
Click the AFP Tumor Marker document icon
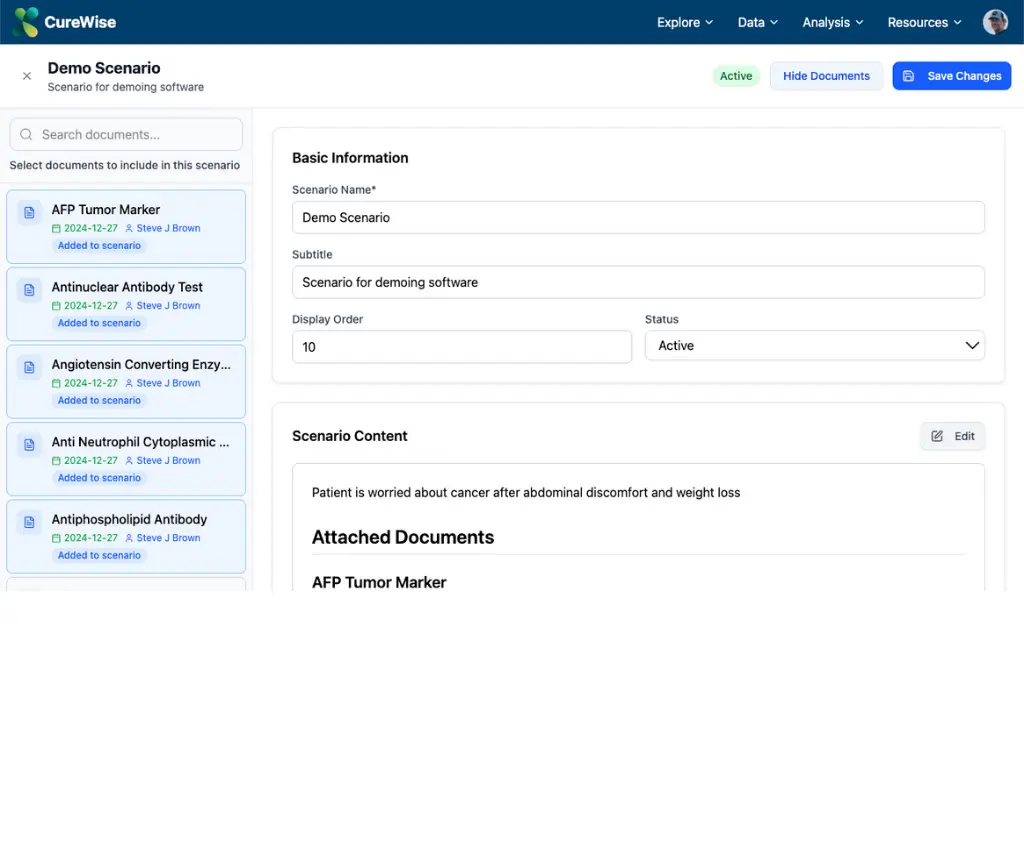pos(29,213)
